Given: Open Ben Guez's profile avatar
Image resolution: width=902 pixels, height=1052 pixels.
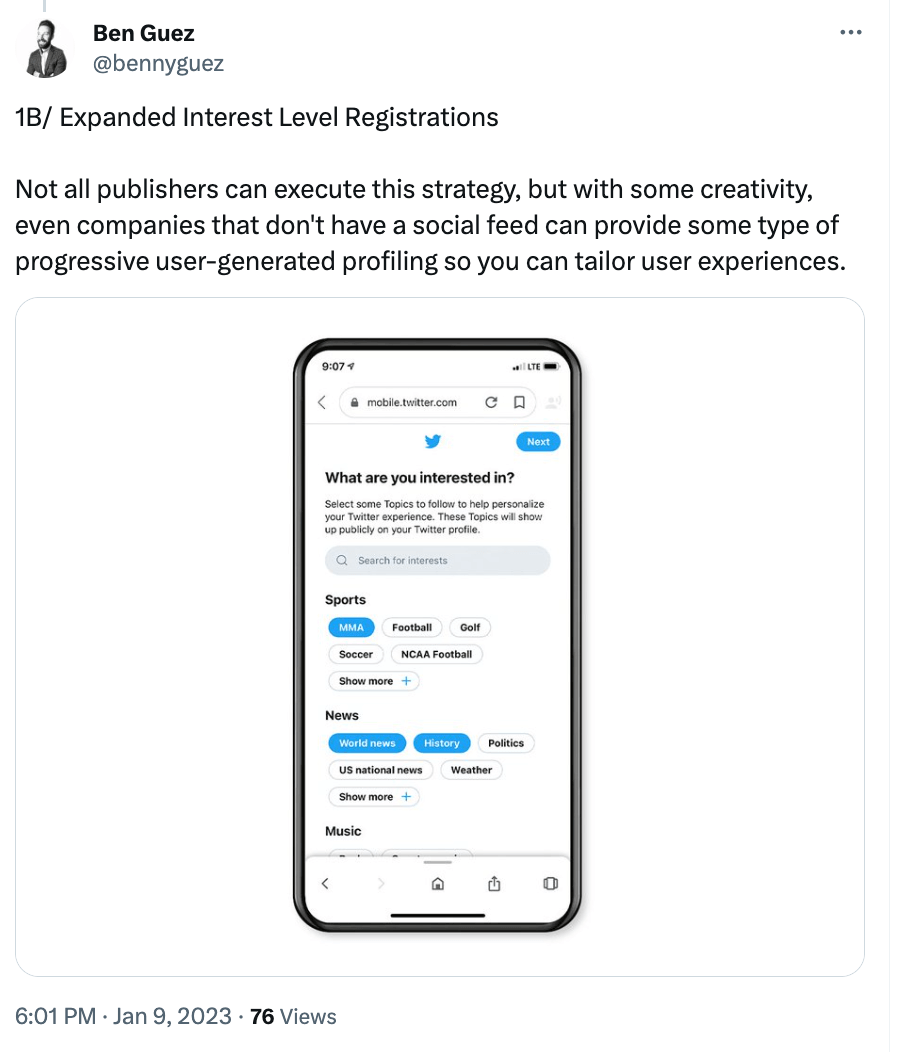Looking at the screenshot, I should pos(44,48).
